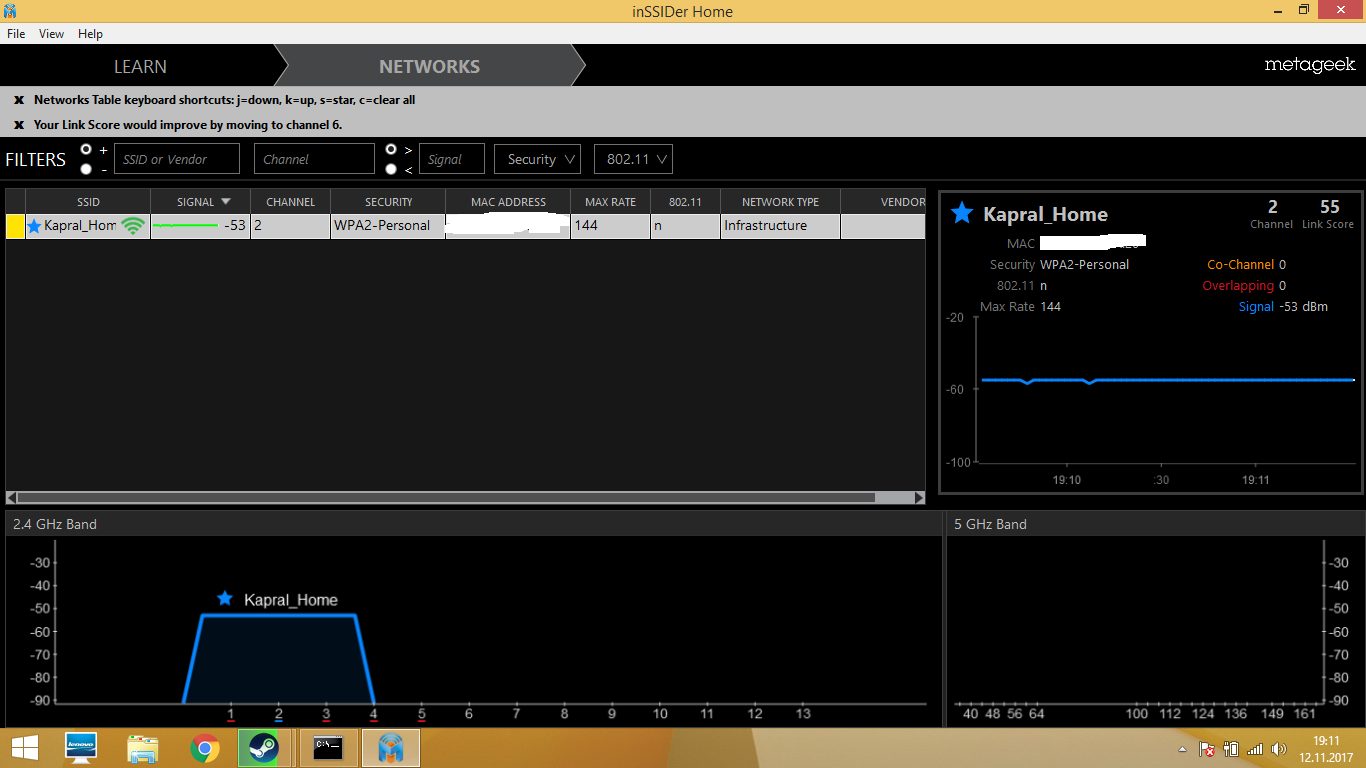The image size is (1366, 768).
Task: Click the Link Score 55 value
Action: pos(1329,207)
